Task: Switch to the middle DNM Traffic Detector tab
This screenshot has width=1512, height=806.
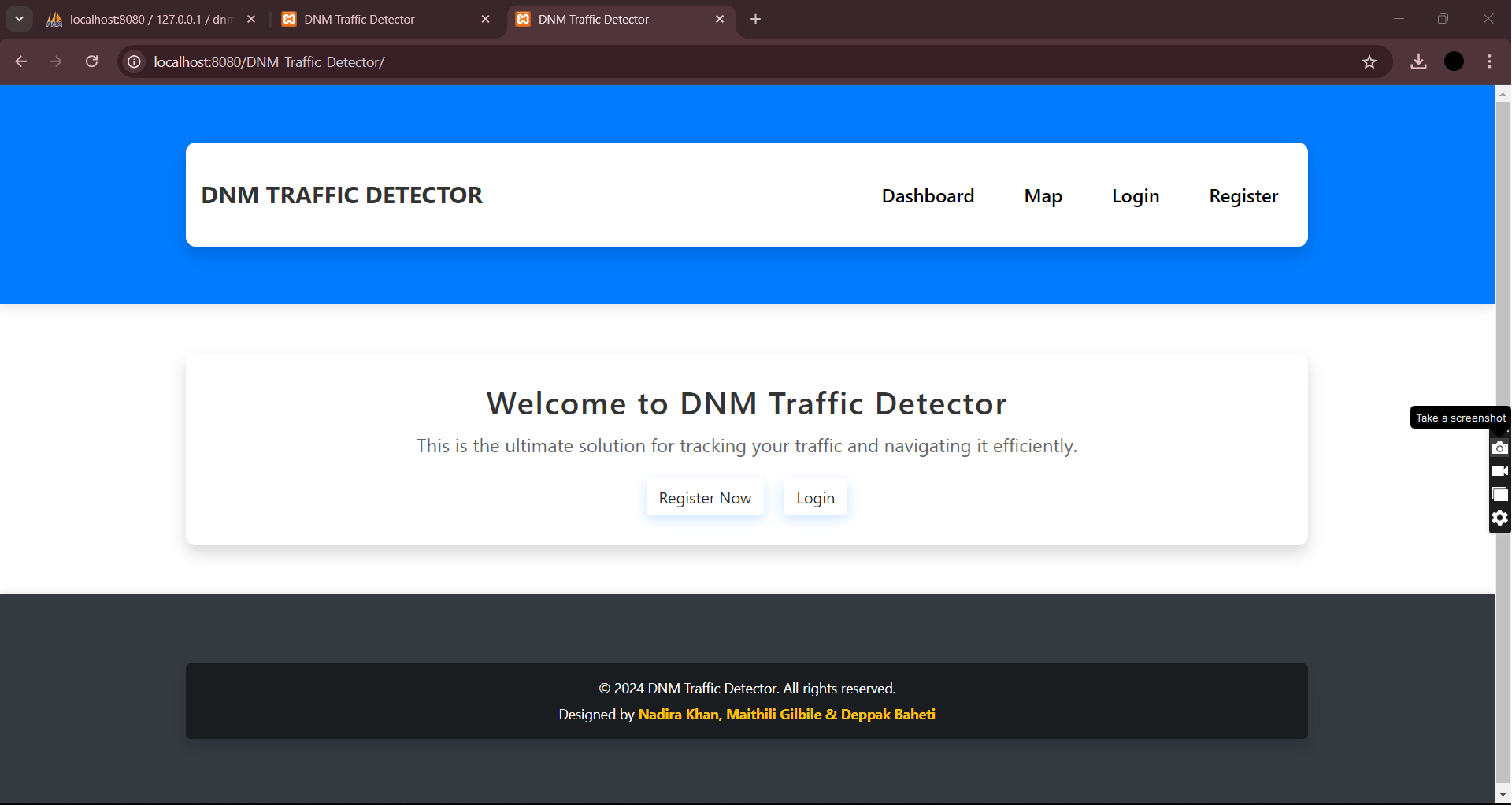Action: point(386,19)
